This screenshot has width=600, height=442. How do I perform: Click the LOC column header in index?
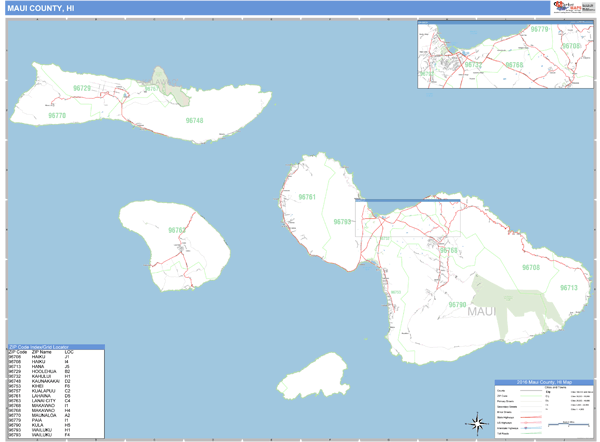(69, 352)
